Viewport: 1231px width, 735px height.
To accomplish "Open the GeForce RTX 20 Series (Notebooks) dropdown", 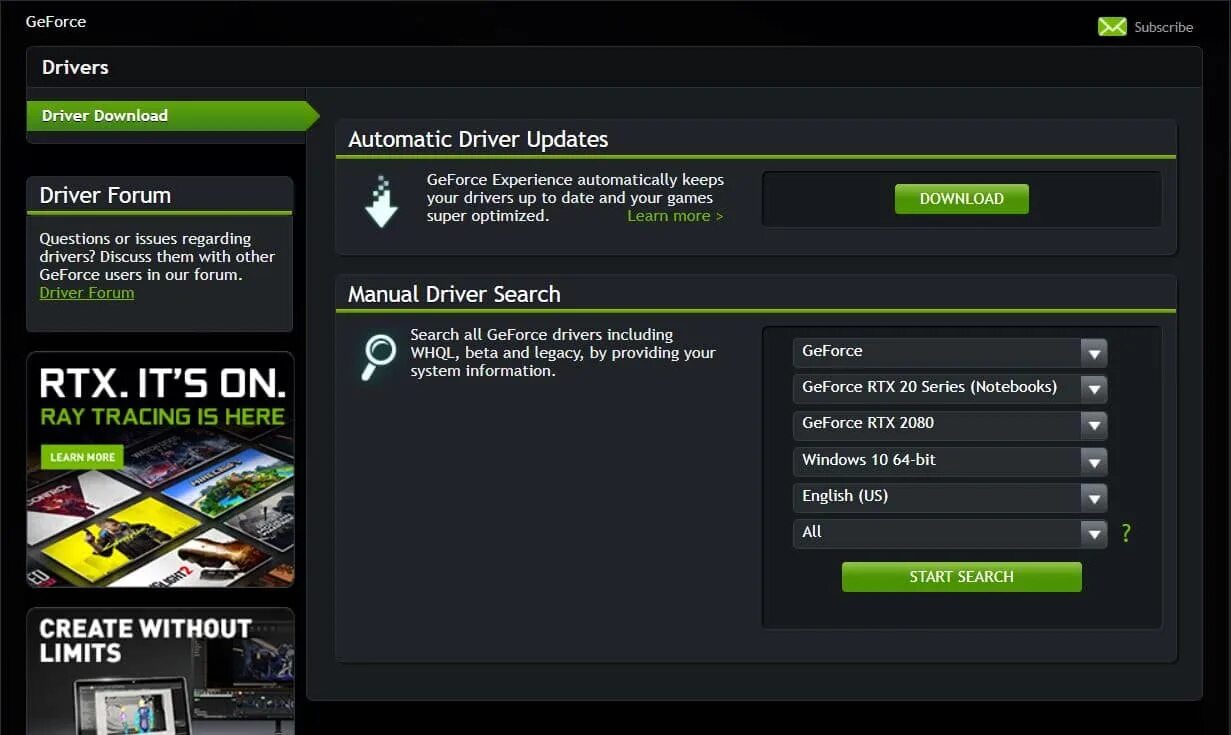I will (x=1094, y=389).
